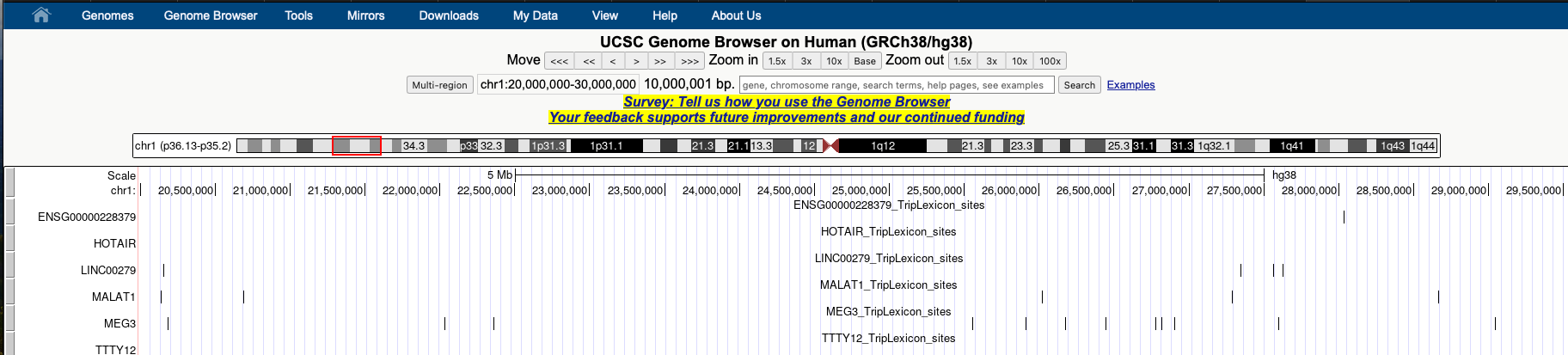Screen dimensions: 1568x355
Task: Move far right with >>> button
Action: click(x=689, y=61)
